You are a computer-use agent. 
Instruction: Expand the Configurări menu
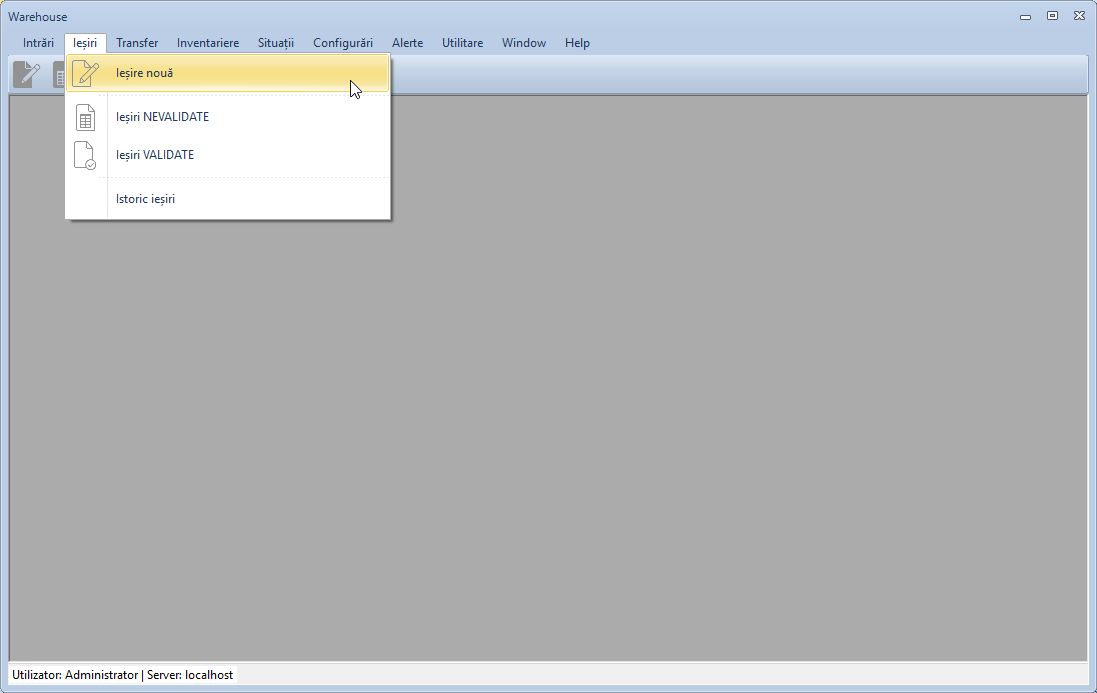click(343, 43)
